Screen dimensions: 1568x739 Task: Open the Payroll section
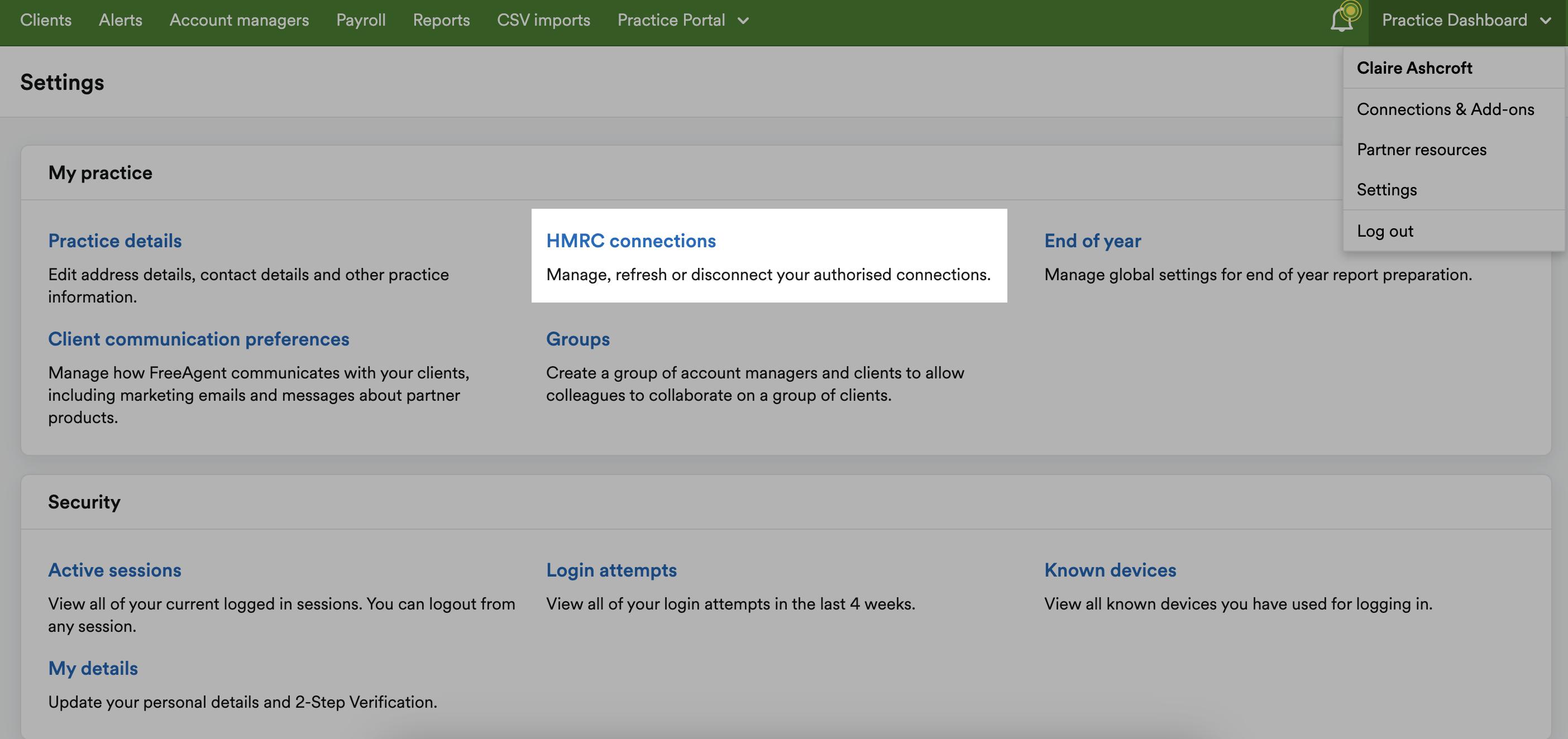(361, 20)
